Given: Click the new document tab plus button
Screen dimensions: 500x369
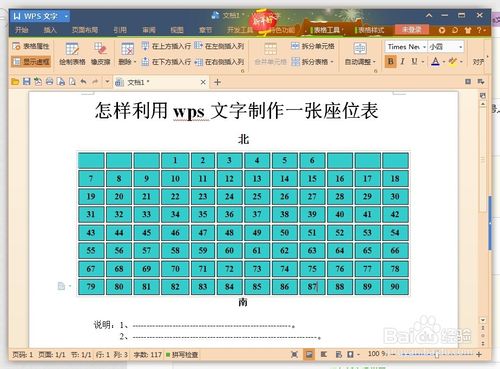Looking at the screenshot, I should (217, 82).
